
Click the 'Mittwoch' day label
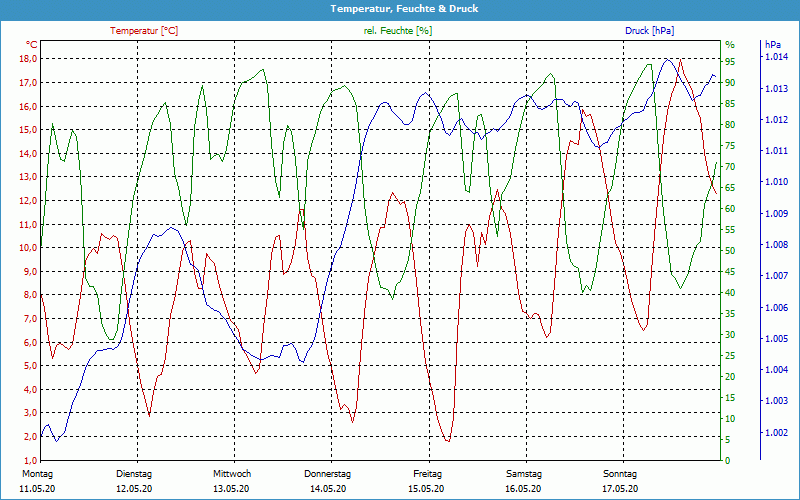pyautogui.click(x=232, y=474)
